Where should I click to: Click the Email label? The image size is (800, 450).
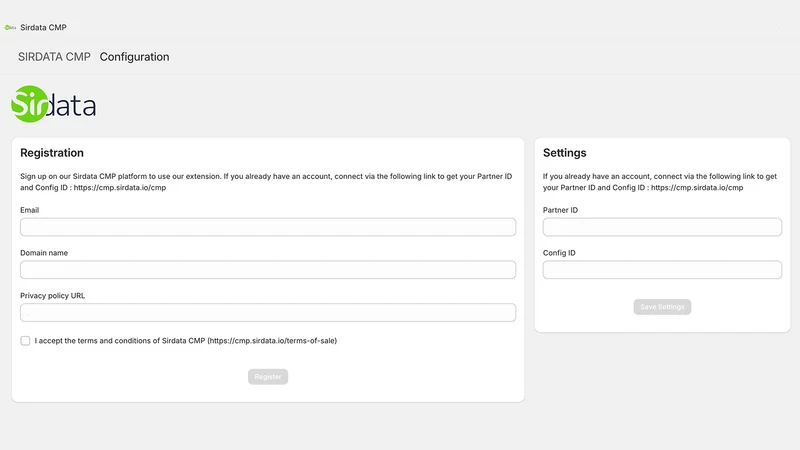point(30,210)
